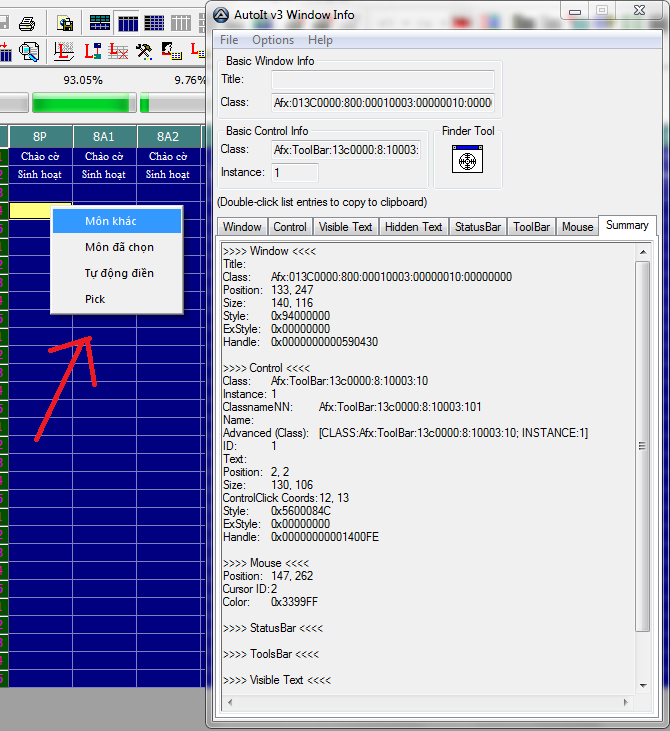Open the hammer and wrench tools icon
The height and width of the screenshot is (731, 670).
coord(144,51)
